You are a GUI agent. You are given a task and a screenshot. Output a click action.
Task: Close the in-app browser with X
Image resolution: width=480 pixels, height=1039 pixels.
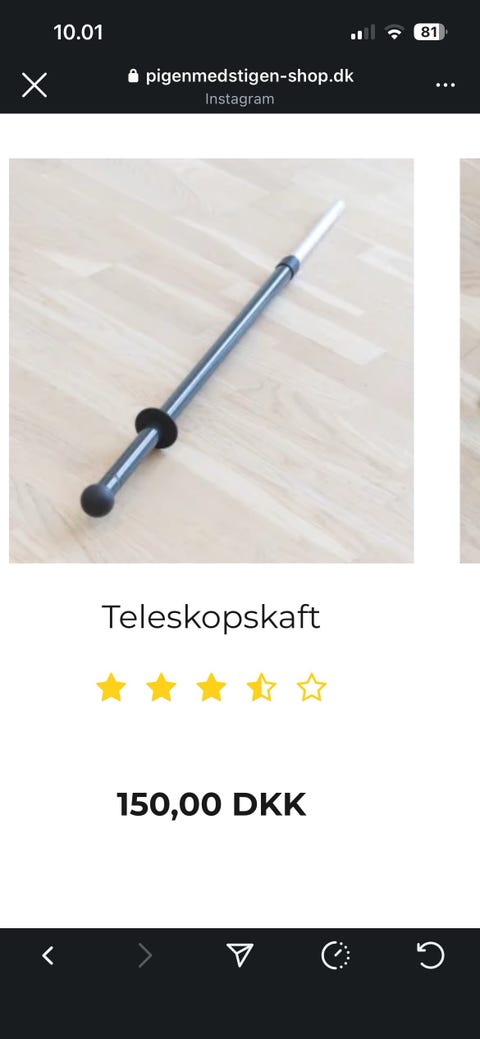pyautogui.click(x=34, y=85)
